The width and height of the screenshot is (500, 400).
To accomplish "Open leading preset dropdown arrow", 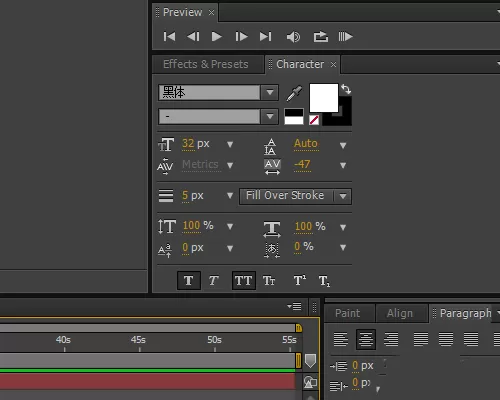I will [x=343, y=145].
